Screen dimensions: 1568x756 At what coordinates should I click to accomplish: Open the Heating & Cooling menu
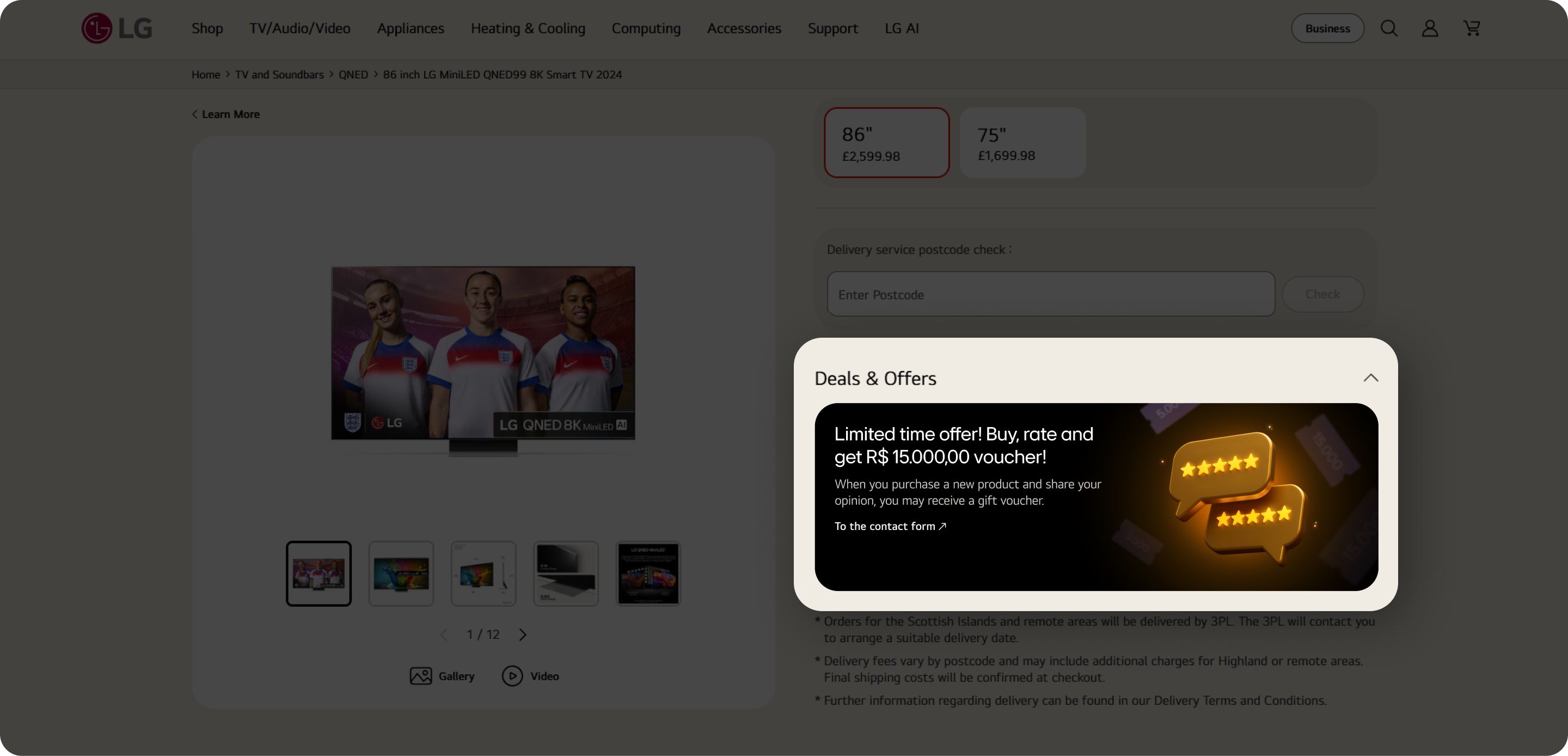(527, 28)
